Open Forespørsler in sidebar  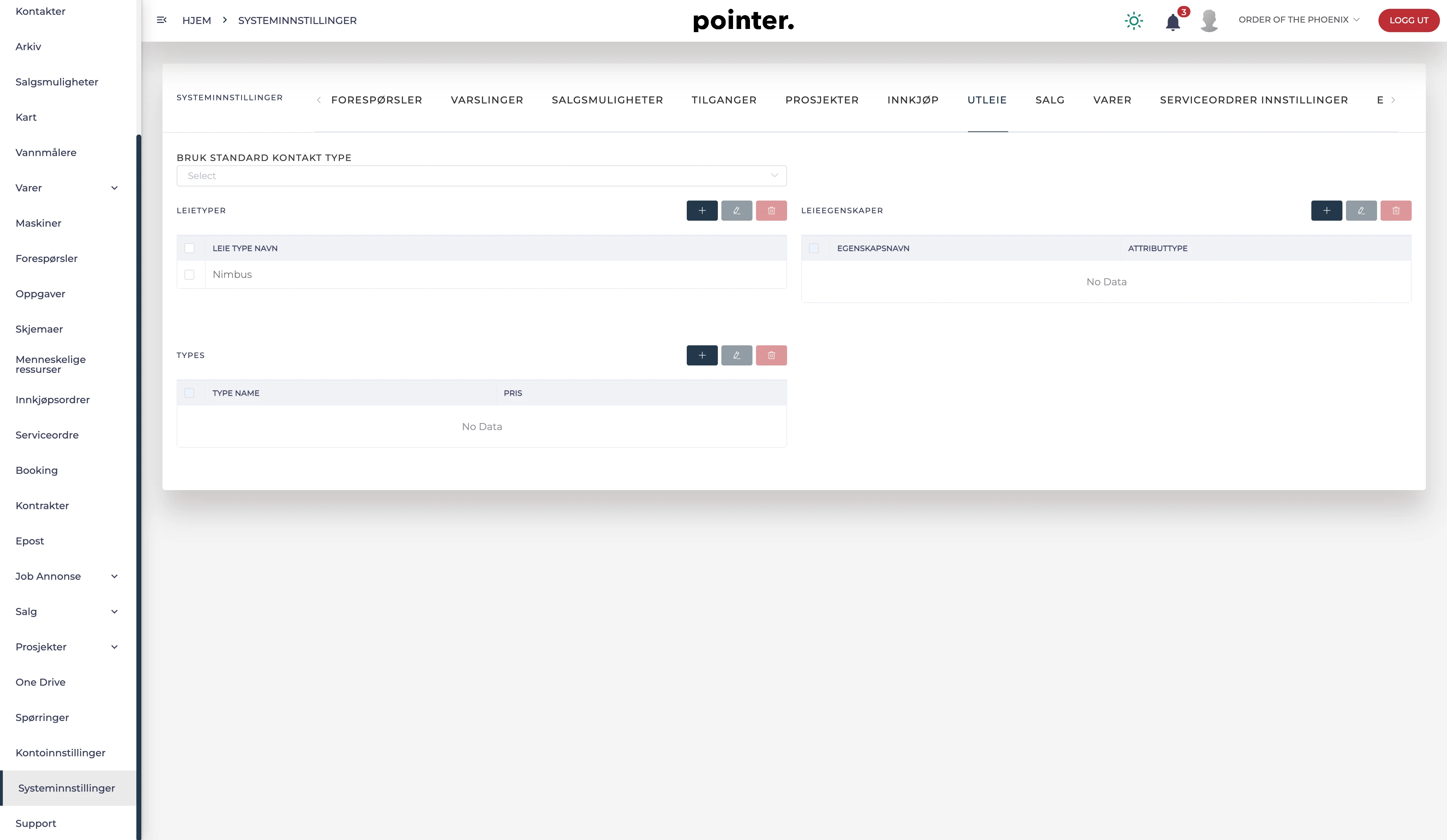(47, 259)
